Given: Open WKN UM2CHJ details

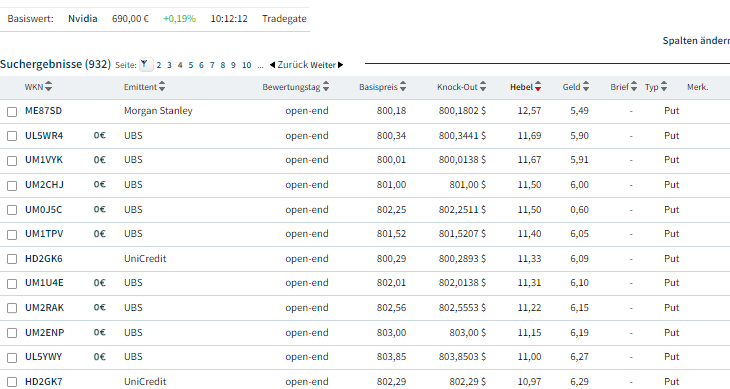Looking at the screenshot, I should (x=44, y=185).
